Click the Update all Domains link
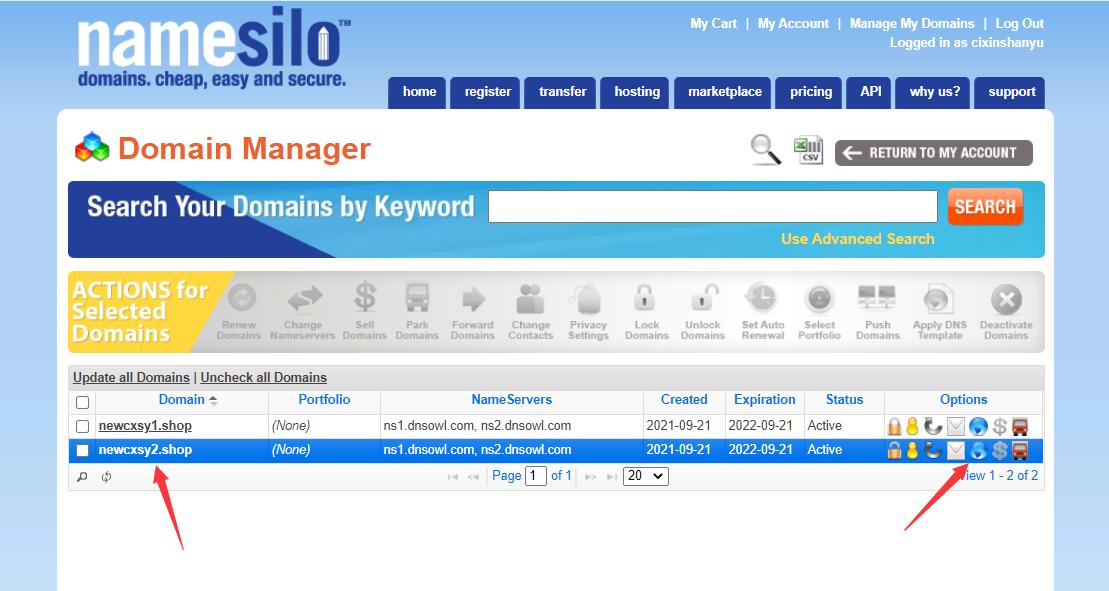 pos(132,378)
